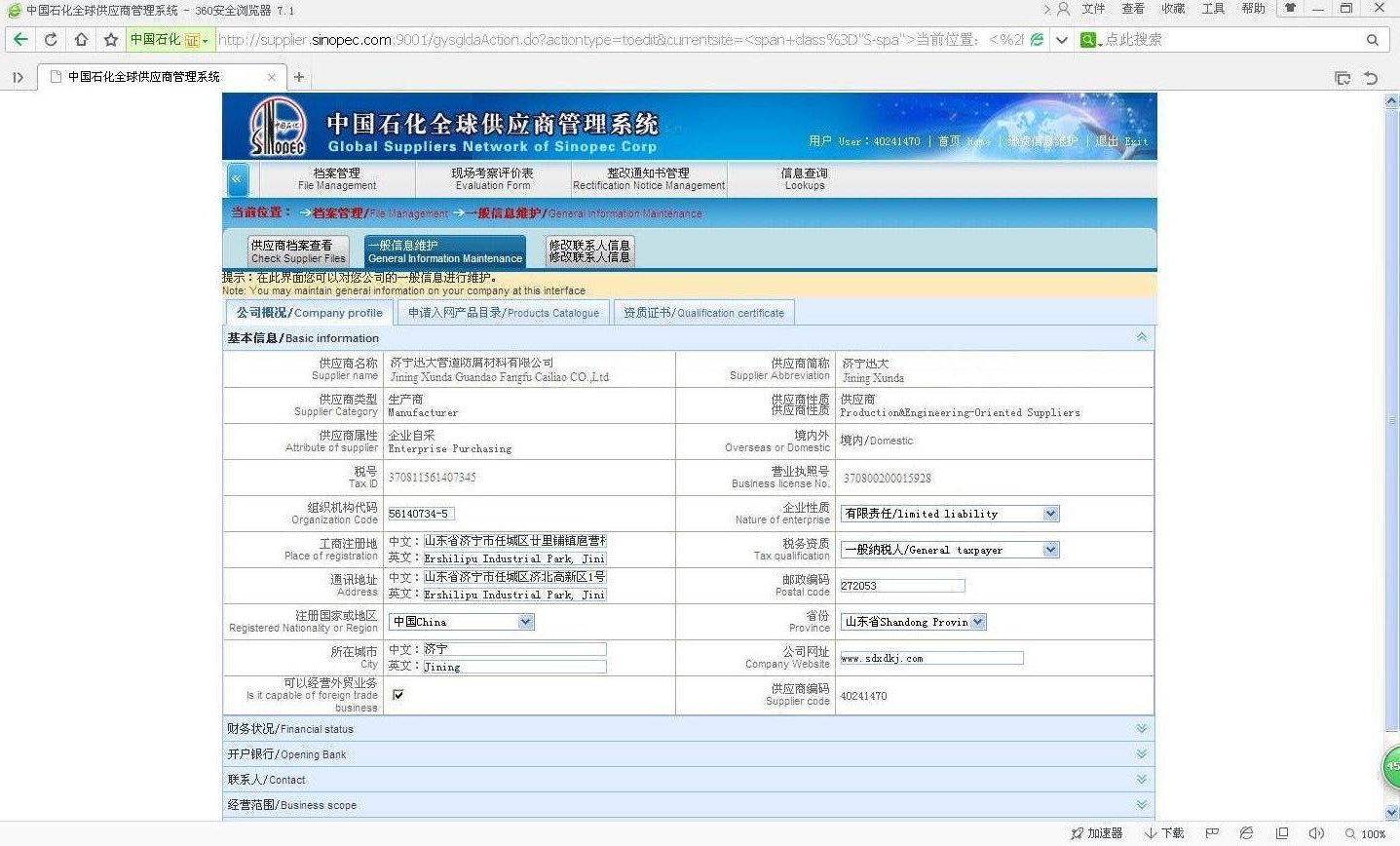Open the 查看 browser menu

coord(1133,9)
